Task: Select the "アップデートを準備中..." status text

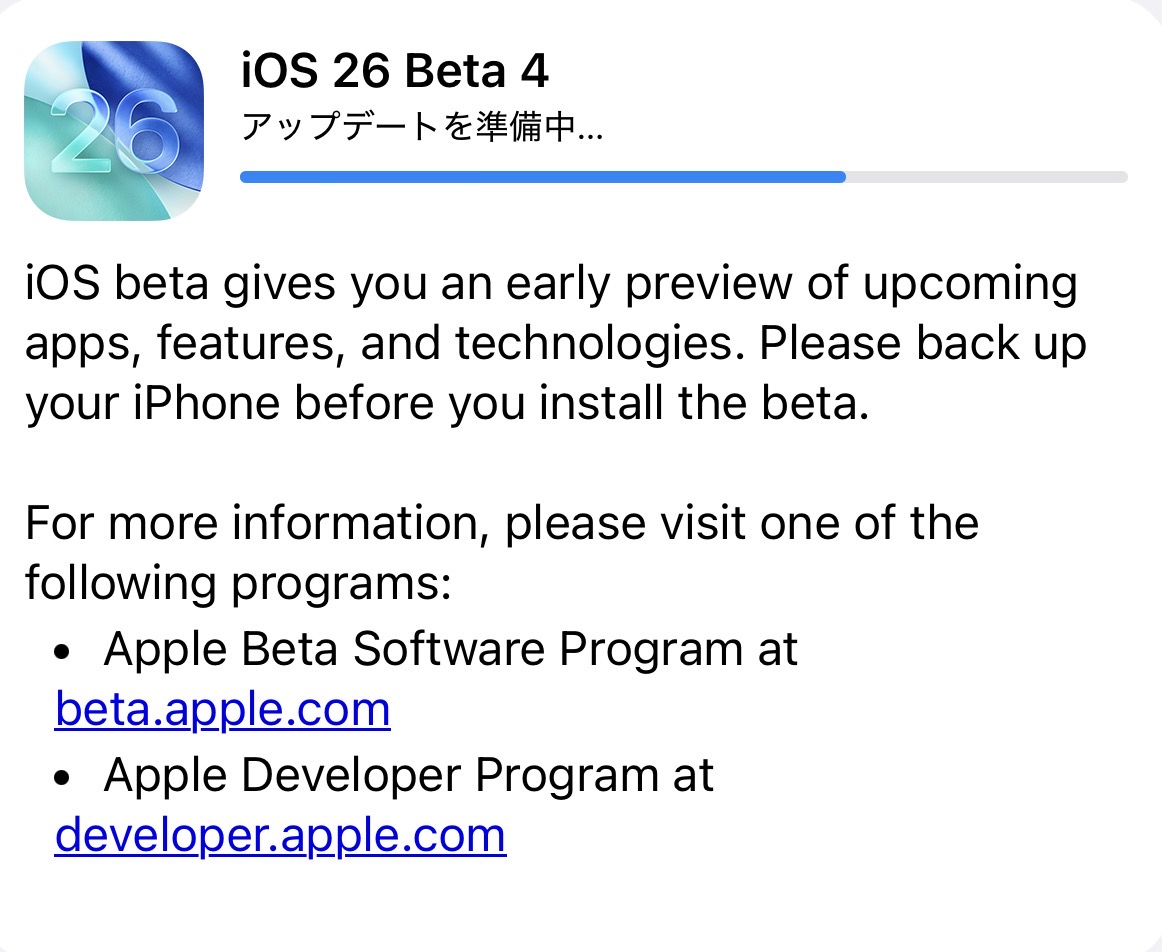Action: click(x=421, y=127)
